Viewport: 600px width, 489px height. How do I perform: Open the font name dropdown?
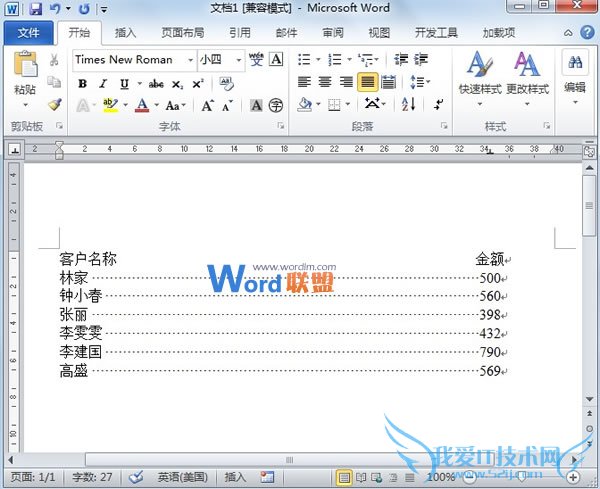[x=190, y=60]
